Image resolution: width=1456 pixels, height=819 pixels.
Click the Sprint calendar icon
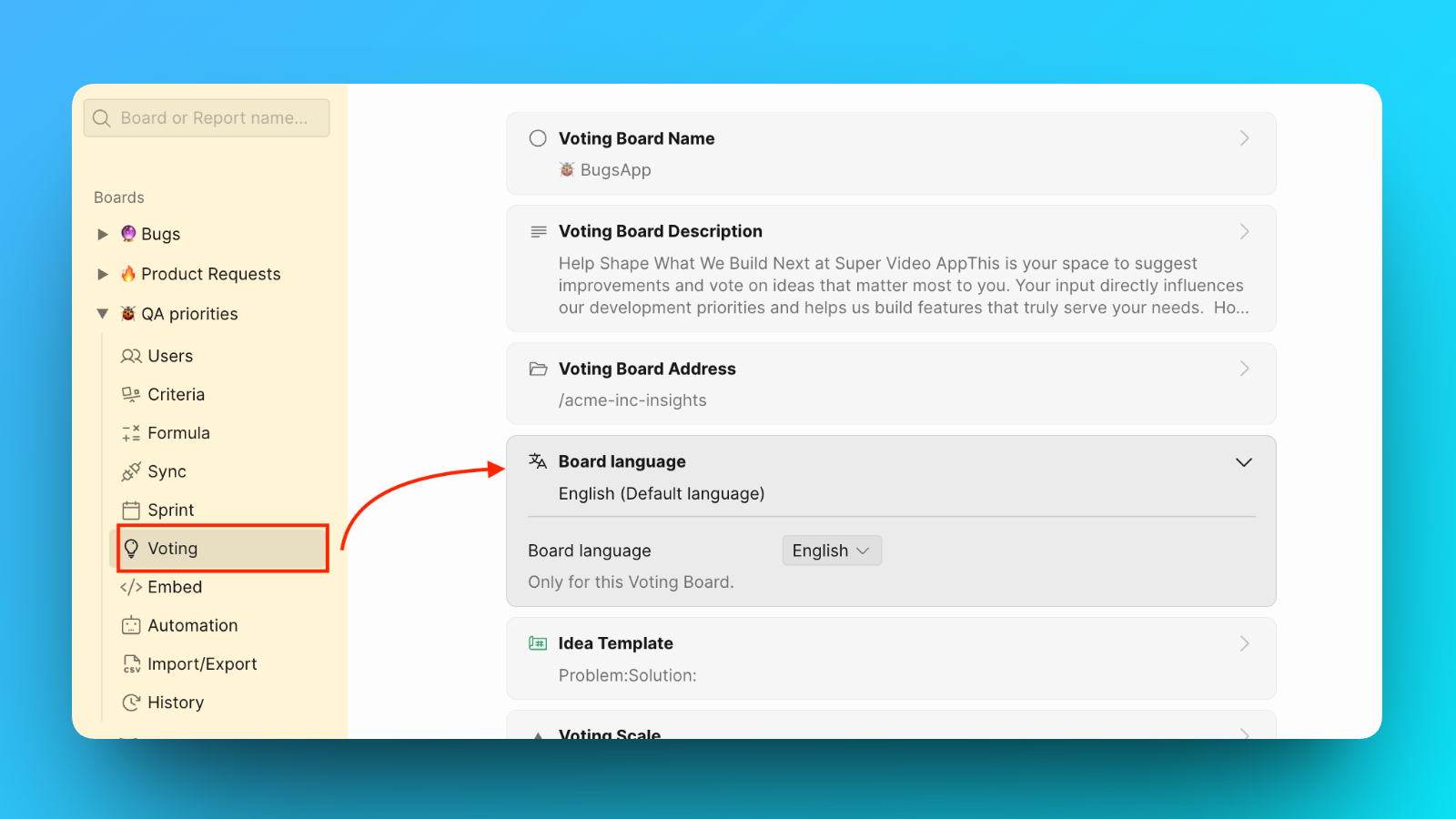click(131, 510)
